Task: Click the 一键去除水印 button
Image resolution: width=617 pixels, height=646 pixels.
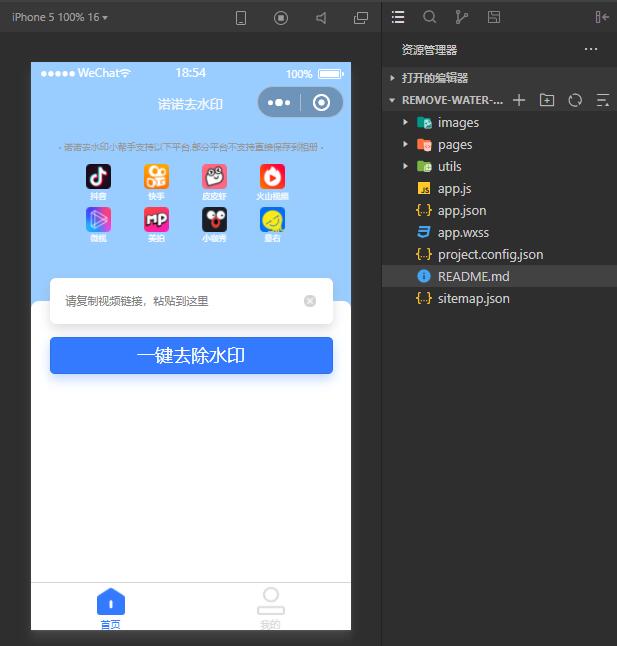Action: [191, 356]
